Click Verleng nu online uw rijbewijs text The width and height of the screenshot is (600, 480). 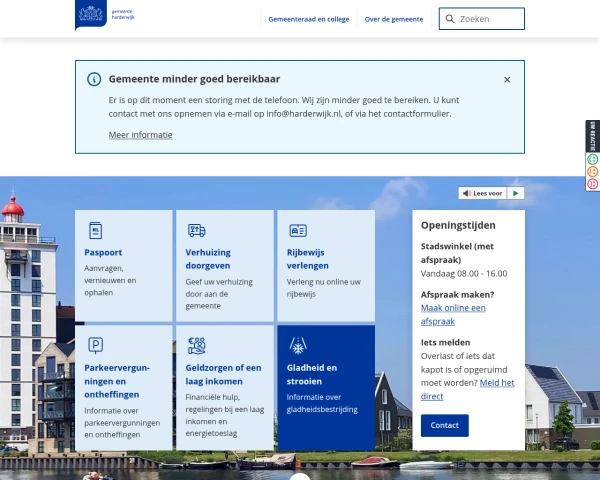tap(324, 288)
